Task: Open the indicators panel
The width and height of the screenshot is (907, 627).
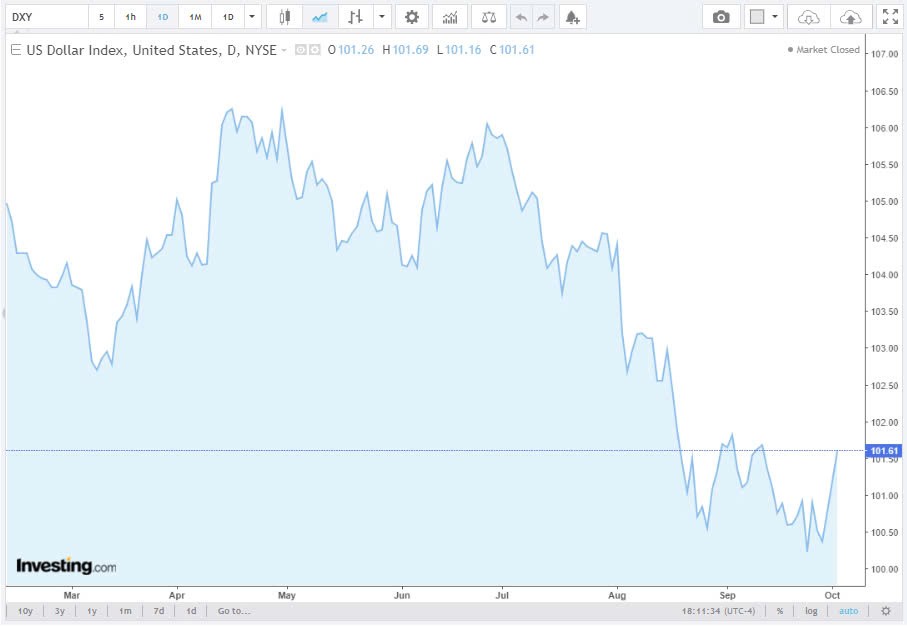Action: tap(450, 17)
